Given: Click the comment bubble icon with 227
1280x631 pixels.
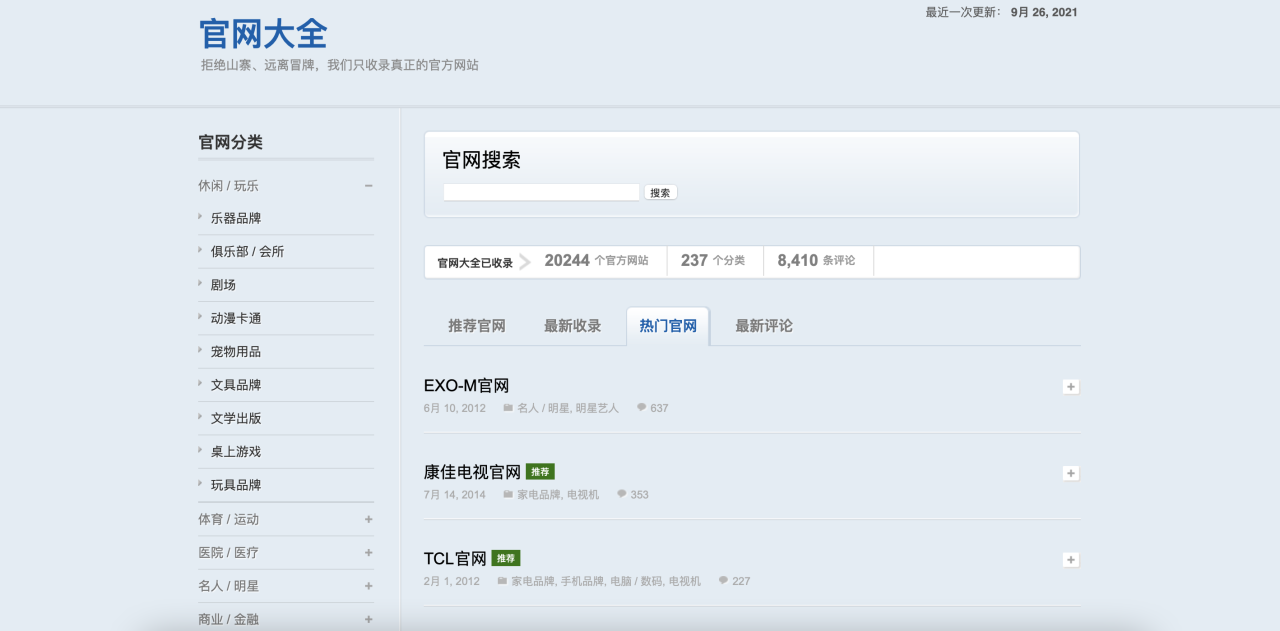Looking at the screenshot, I should [723, 580].
